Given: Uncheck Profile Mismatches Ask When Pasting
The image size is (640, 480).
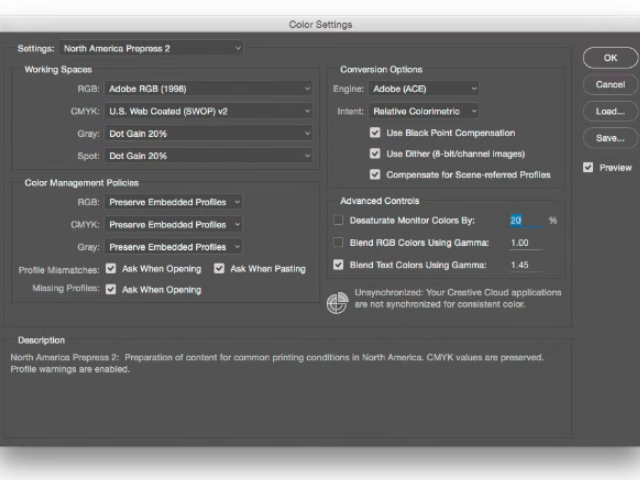Looking at the screenshot, I should (219, 269).
